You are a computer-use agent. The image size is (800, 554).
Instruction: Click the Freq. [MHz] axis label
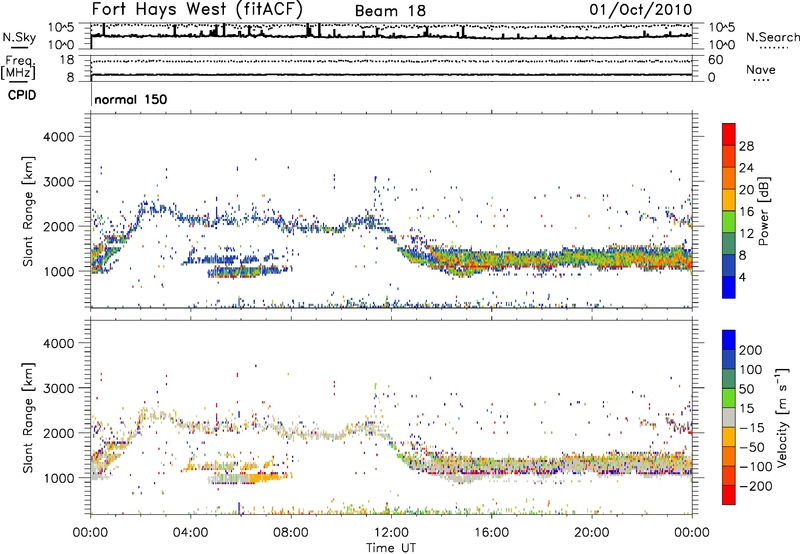coord(18,68)
